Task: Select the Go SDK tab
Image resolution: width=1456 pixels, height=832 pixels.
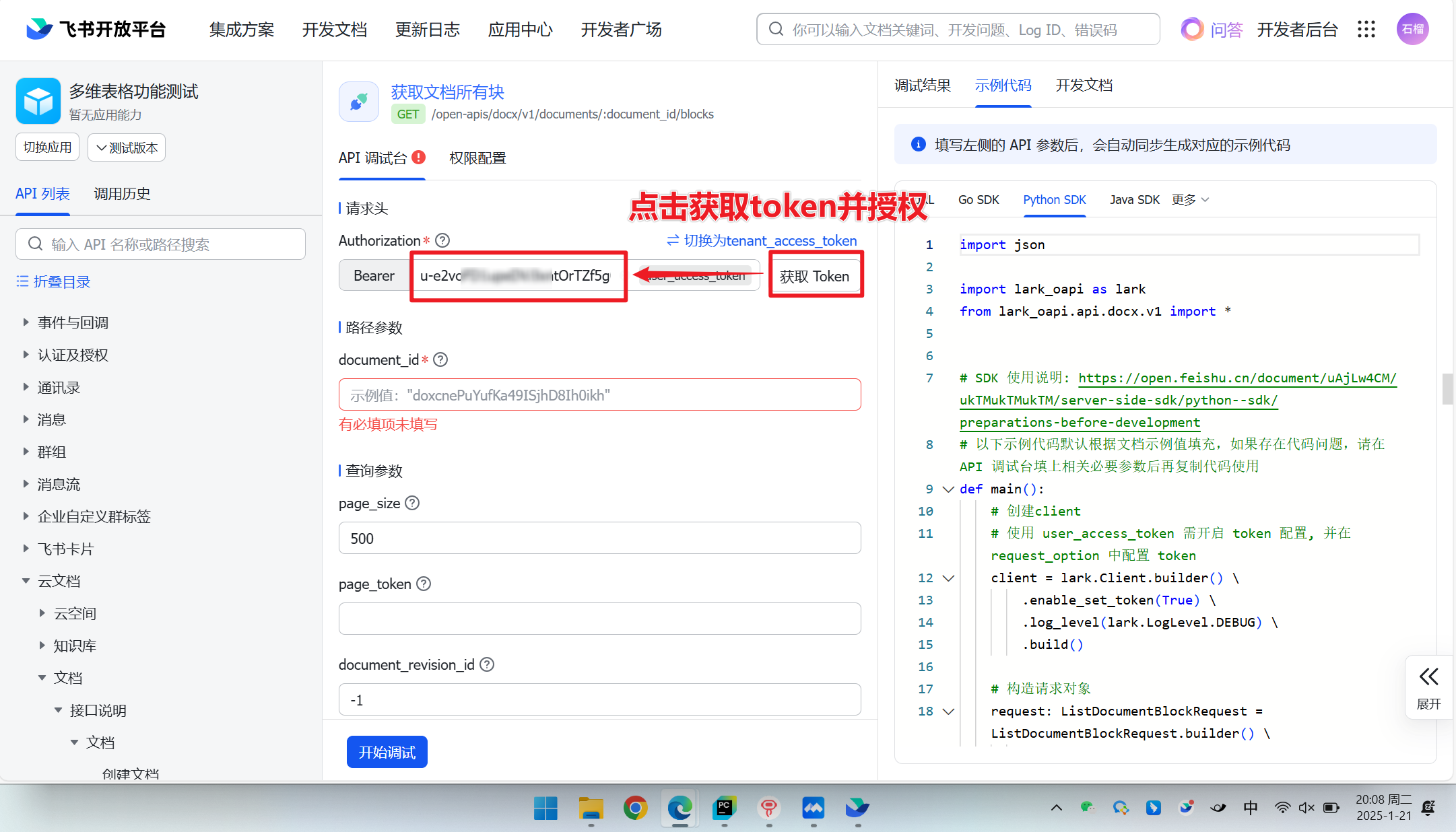Action: 978,200
